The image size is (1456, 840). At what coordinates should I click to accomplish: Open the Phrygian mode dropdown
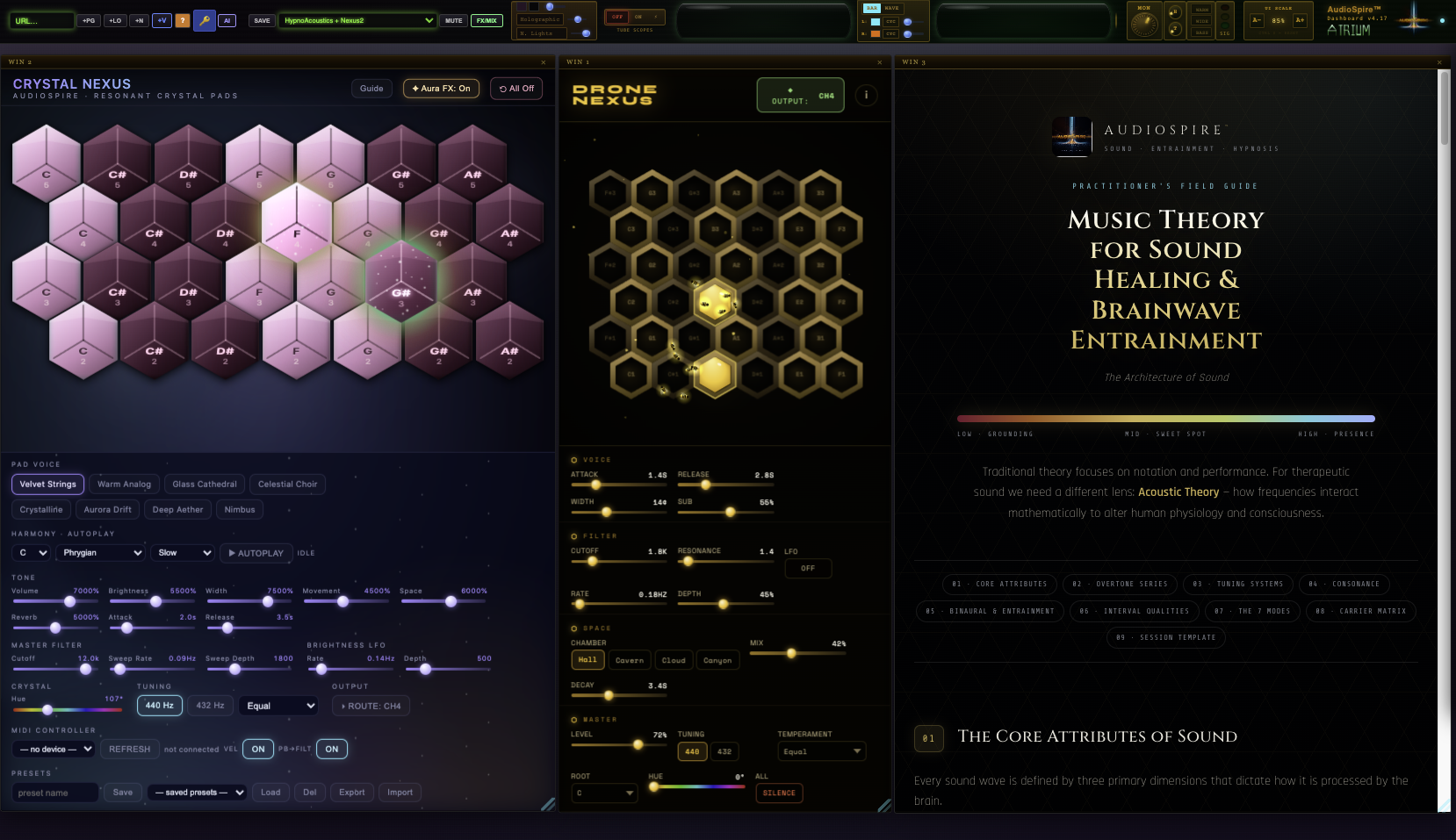102,553
